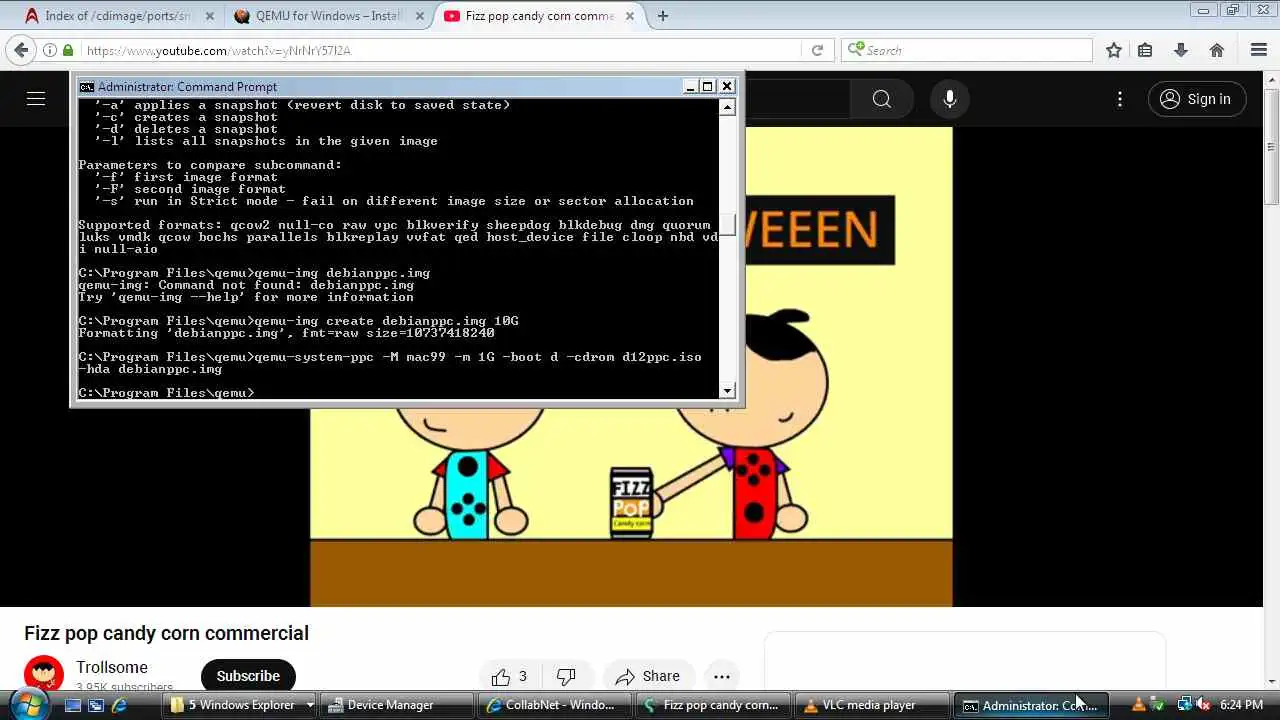
Task: Open the browser downloads arrow
Action: click(1181, 50)
